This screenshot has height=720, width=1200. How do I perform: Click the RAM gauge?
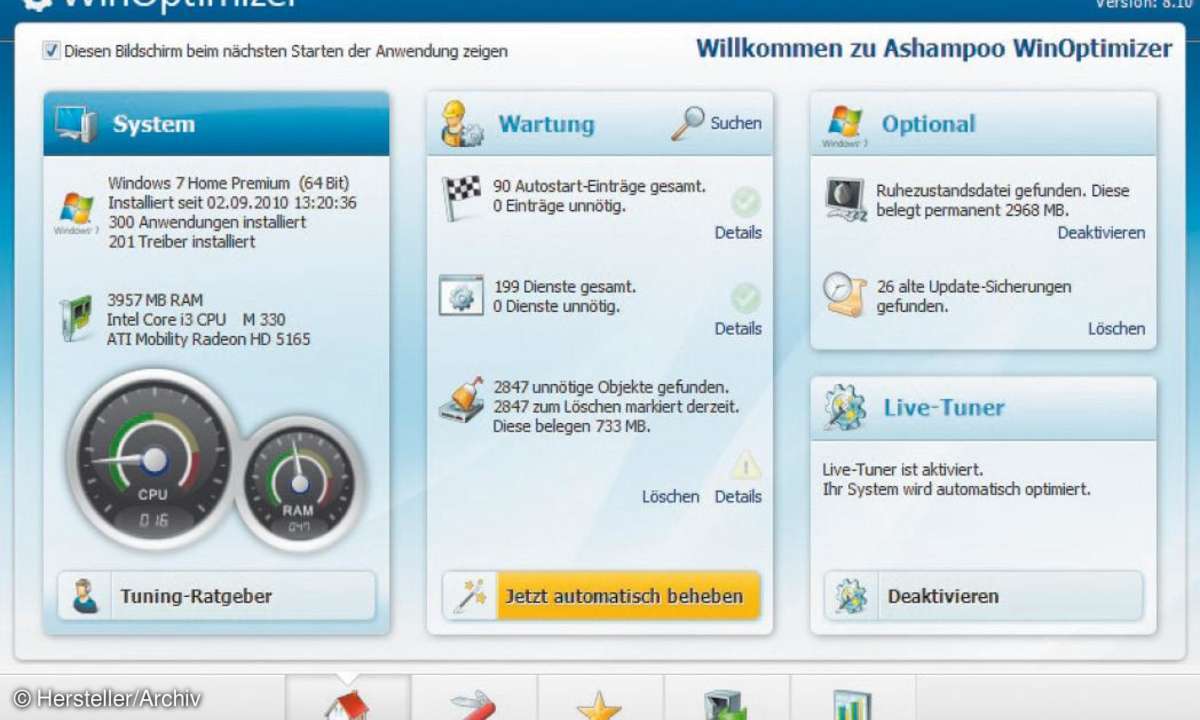tap(297, 483)
